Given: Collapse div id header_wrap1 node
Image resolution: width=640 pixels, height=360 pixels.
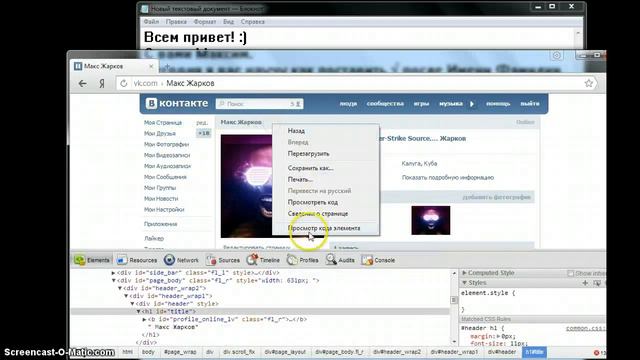Looking at the screenshot, I should click(126, 296).
